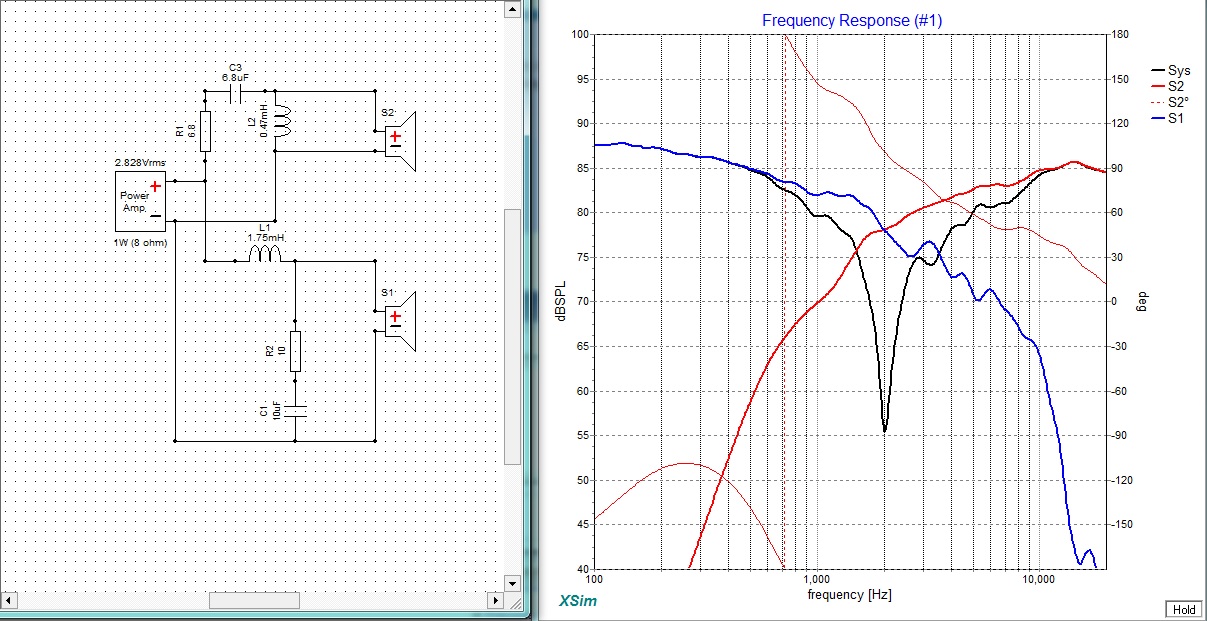Click the 6.8uF value of C3
Viewport: 1207px width, 621px height.
click(236, 77)
